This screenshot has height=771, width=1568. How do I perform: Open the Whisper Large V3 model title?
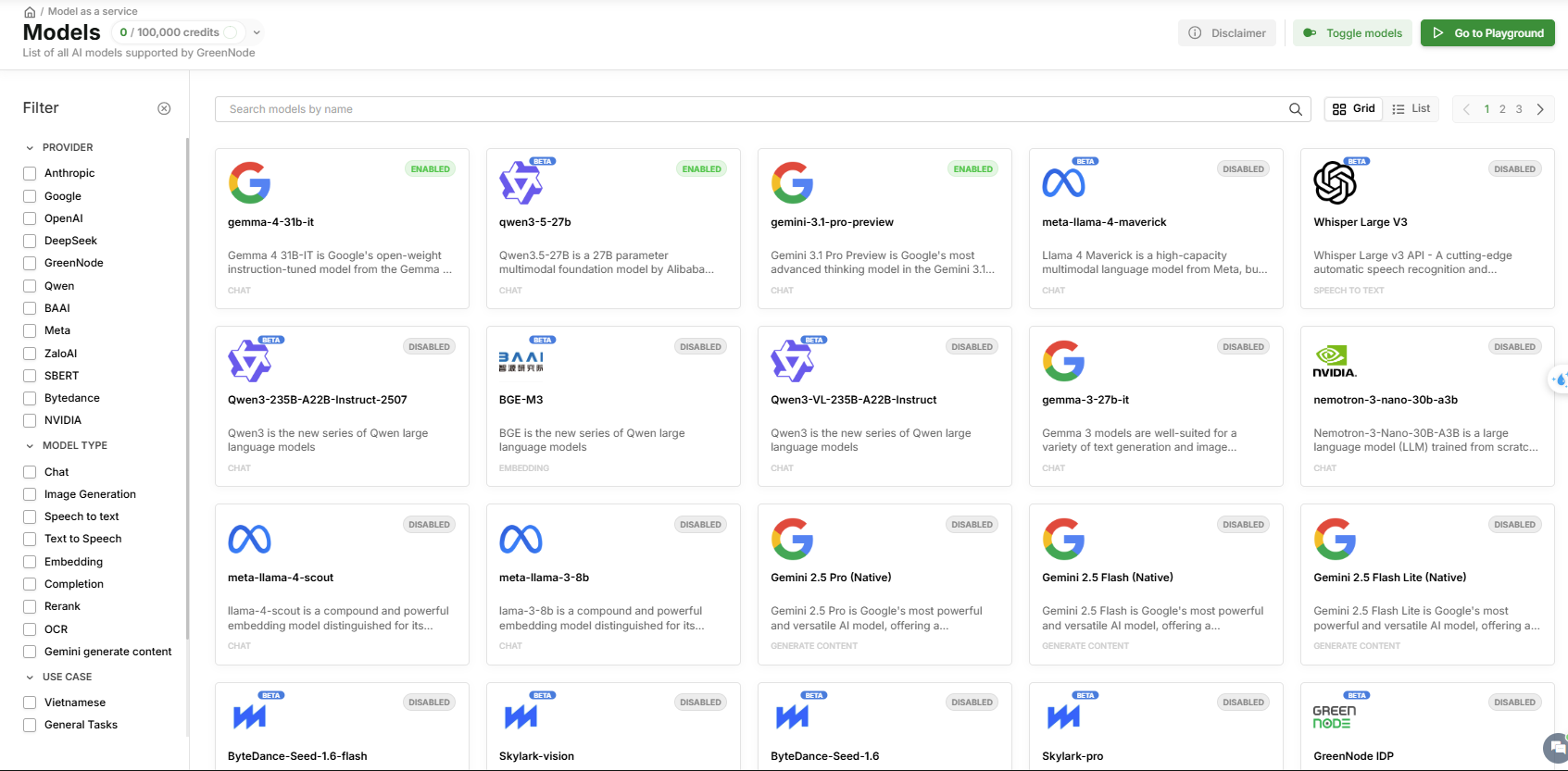(1361, 222)
